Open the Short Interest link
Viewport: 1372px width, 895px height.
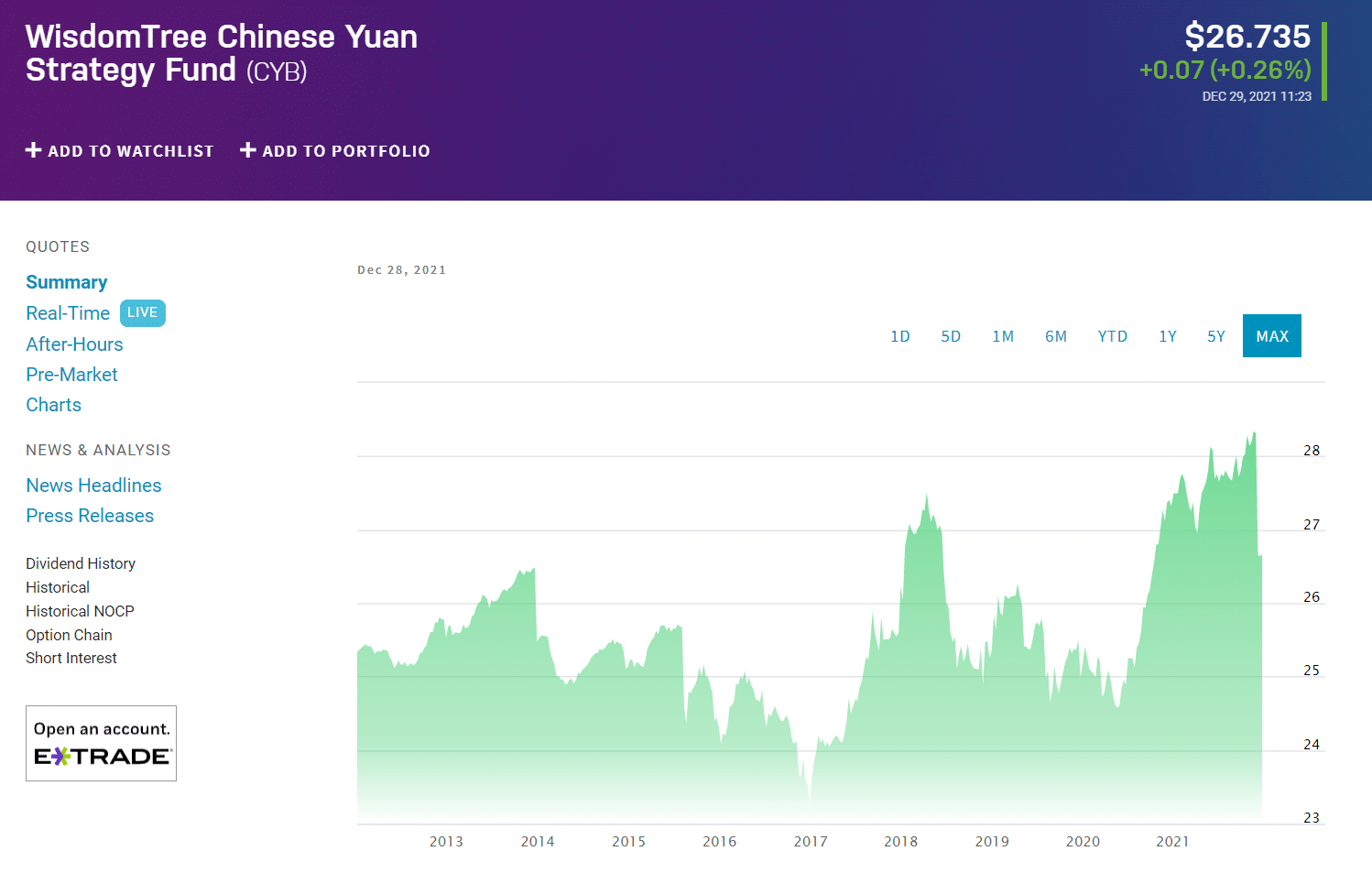[x=71, y=658]
